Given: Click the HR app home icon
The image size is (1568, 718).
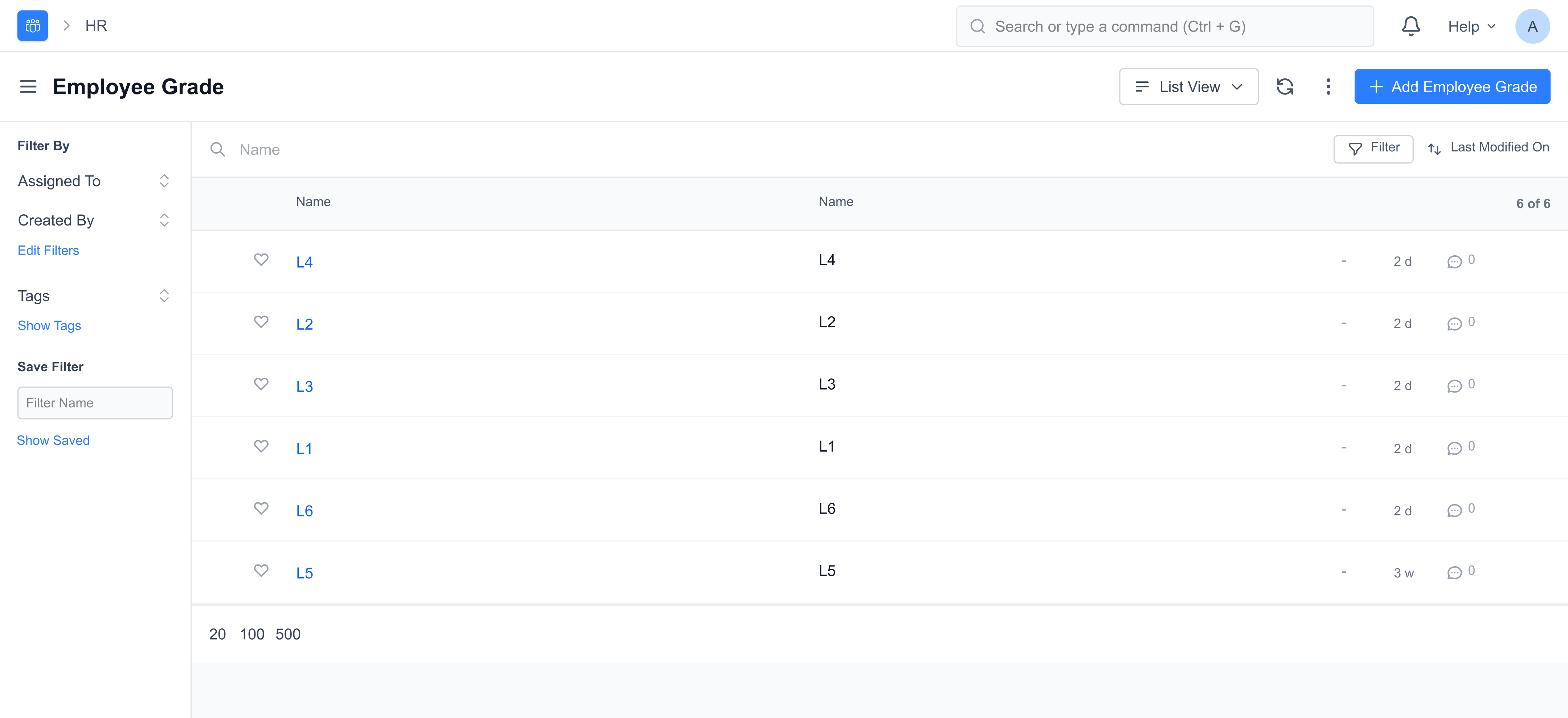Looking at the screenshot, I should (x=32, y=25).
